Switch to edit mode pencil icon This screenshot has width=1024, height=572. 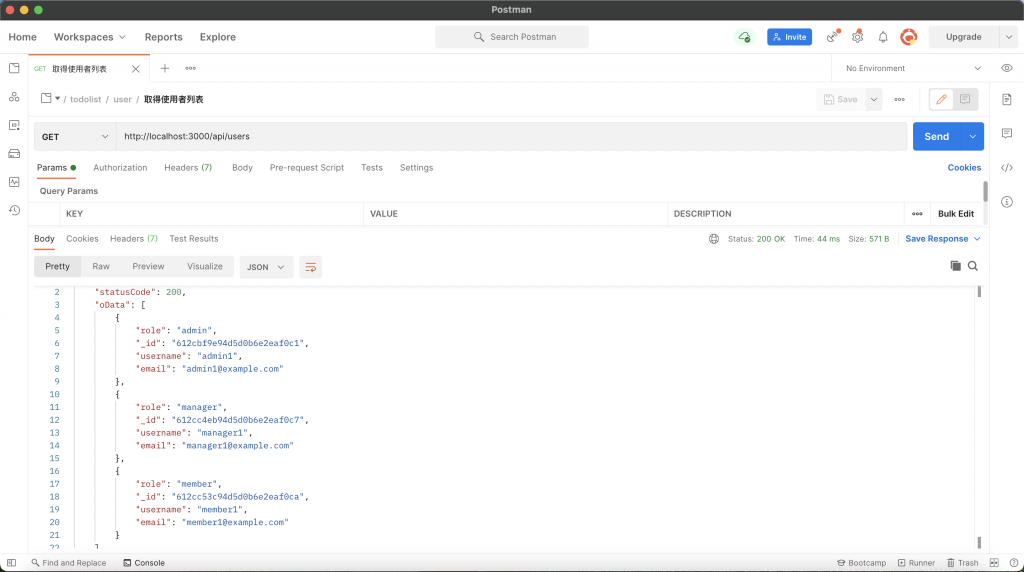coord(941,99)
